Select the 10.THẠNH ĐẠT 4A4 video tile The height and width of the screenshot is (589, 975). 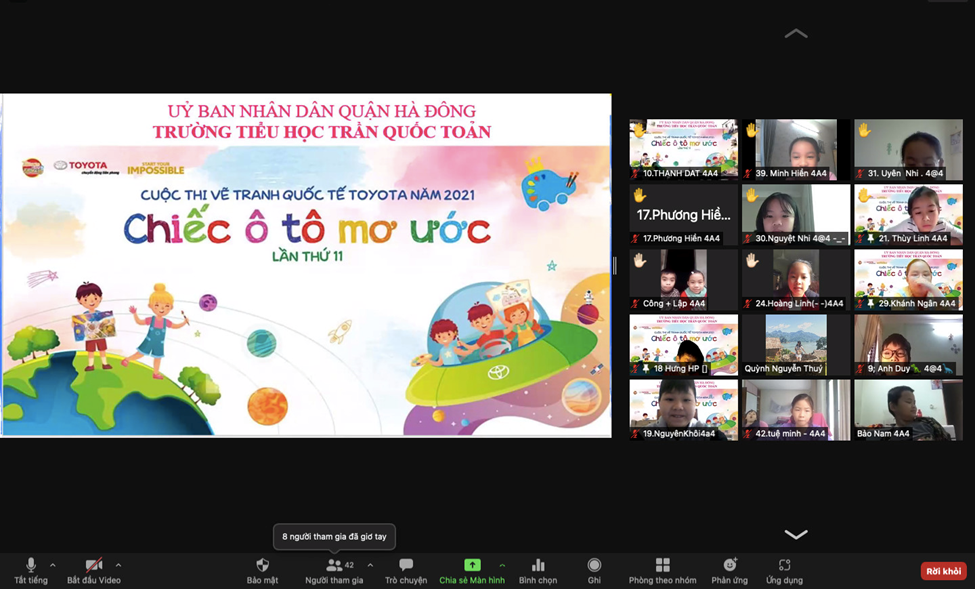pos(684,149)
